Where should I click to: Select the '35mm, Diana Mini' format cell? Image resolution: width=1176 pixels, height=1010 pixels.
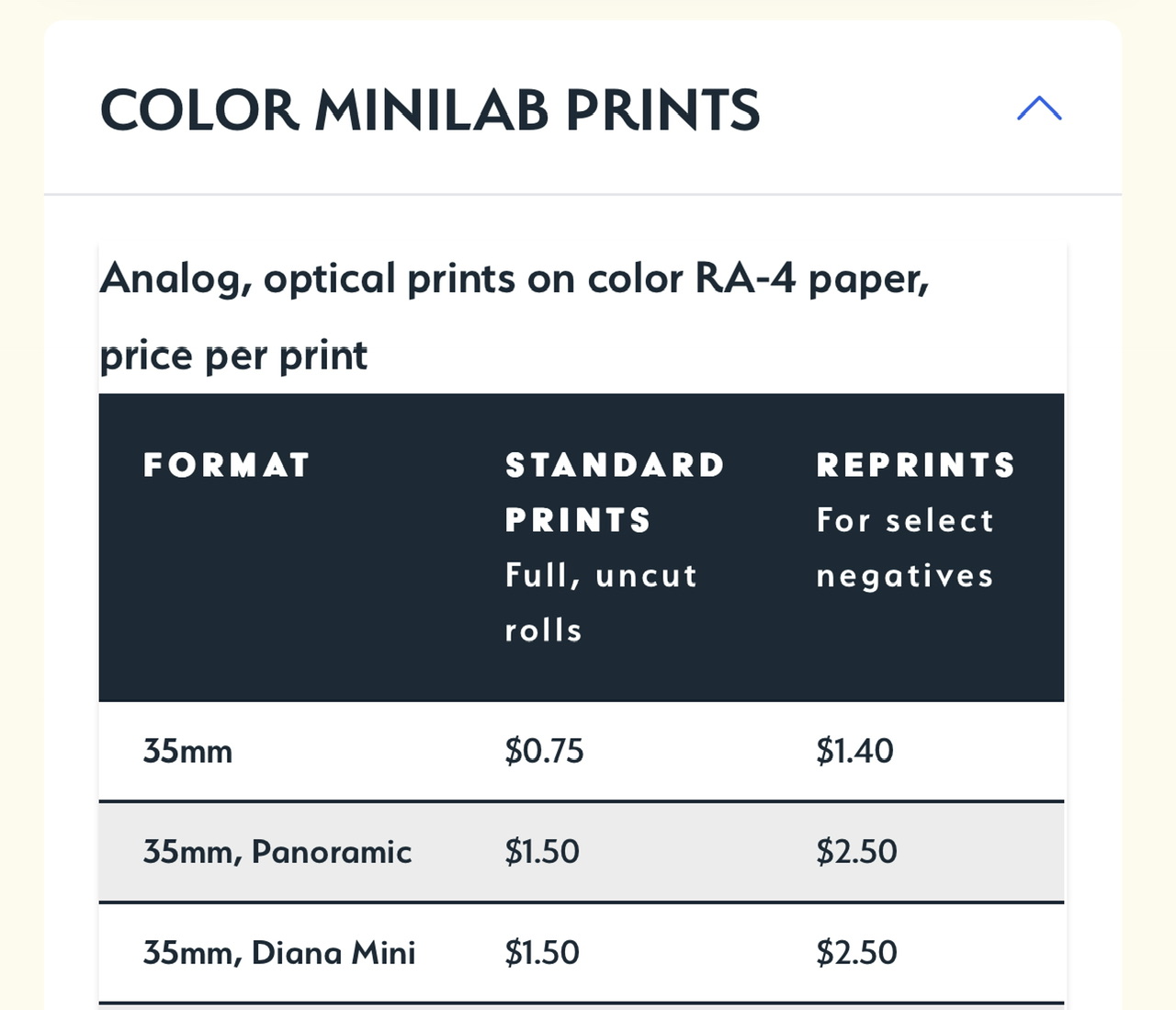pyautogui.click(x=278, y=953)
